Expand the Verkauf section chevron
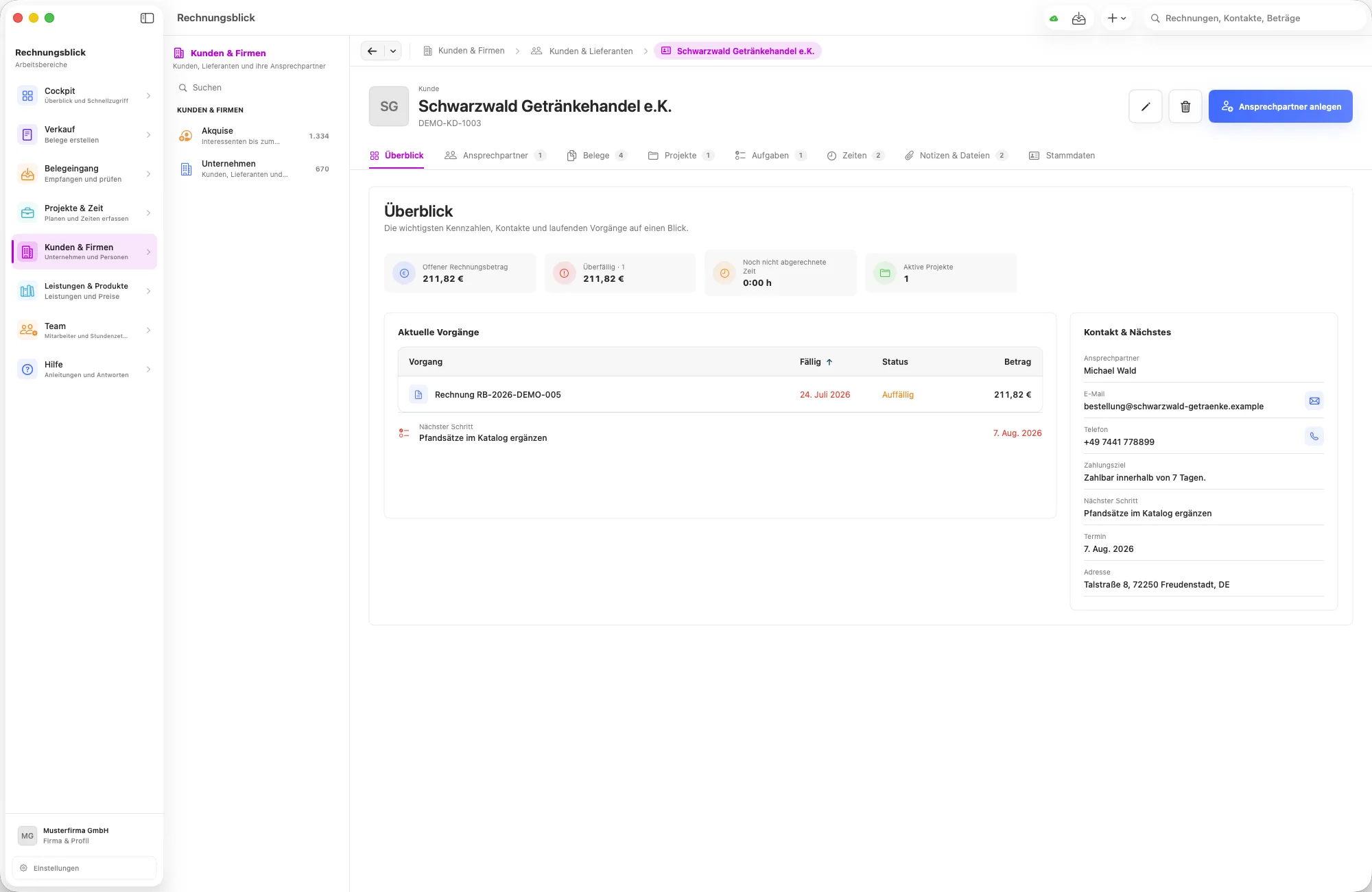 point(148,134)
